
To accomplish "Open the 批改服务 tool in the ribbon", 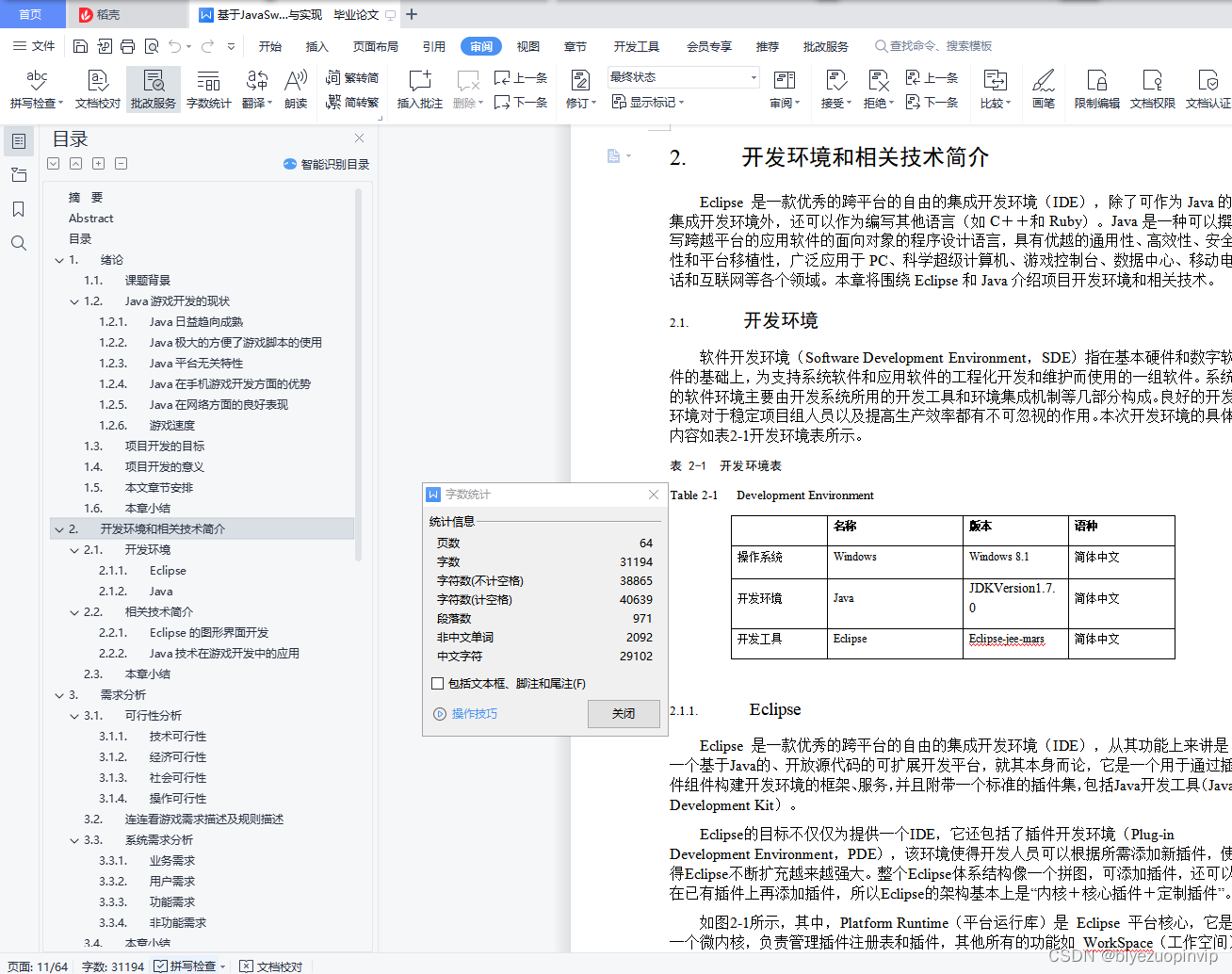I will coord(154,89).
